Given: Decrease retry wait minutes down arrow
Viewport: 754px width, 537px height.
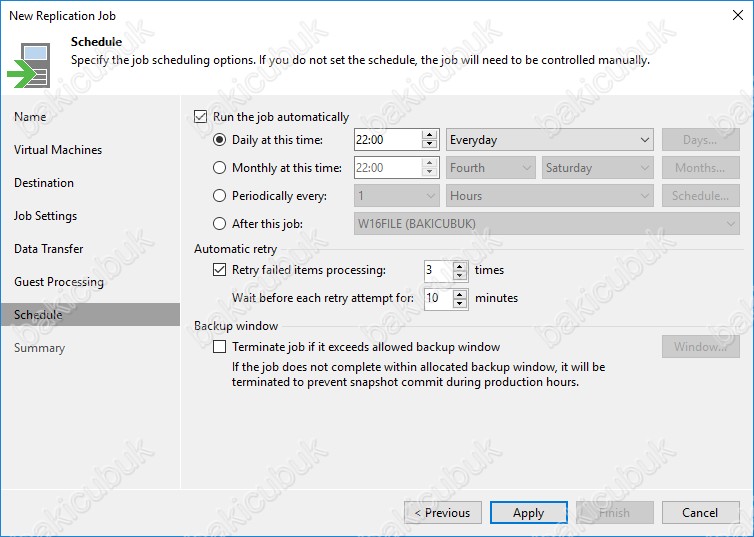Looking at the screenshot, I should pyautogui.click(x=460, y=303).
